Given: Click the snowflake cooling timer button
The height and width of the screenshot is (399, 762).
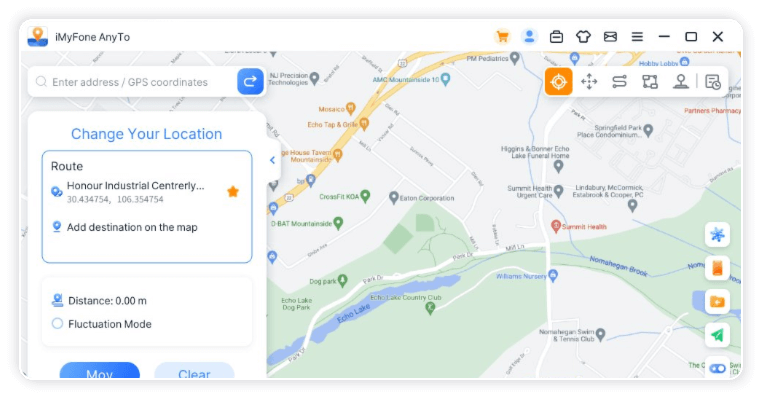Looking at the screenshot, I should click(x=717, y=235).
